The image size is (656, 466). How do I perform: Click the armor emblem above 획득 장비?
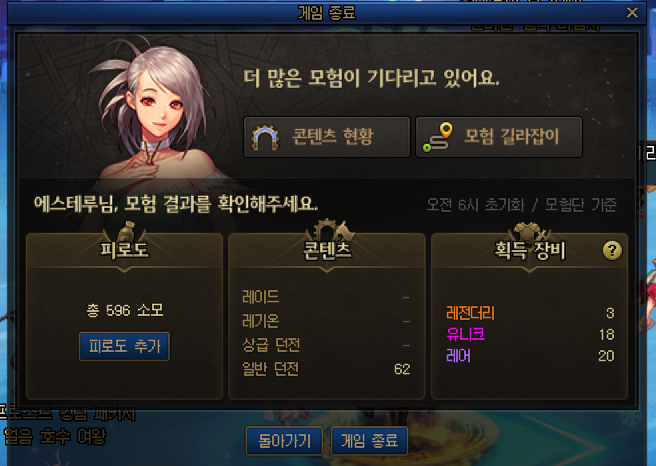[x=529, y=231]
